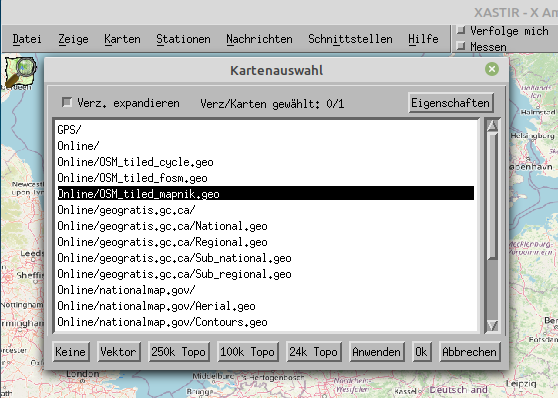Click the Anwenden button
Screen dimensions: 558x398
377,352
